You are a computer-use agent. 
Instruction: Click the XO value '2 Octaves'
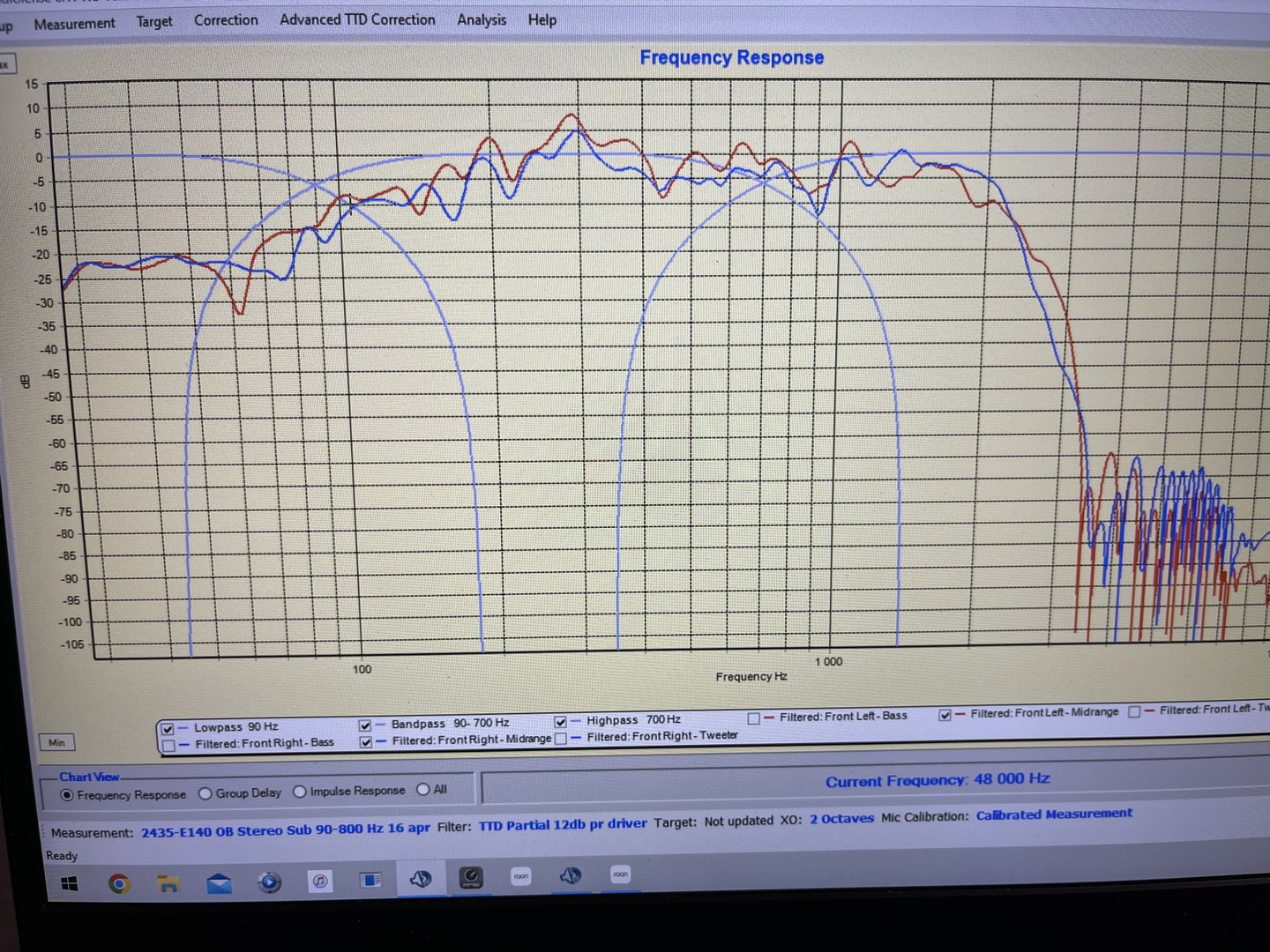[x=841, y=819]
